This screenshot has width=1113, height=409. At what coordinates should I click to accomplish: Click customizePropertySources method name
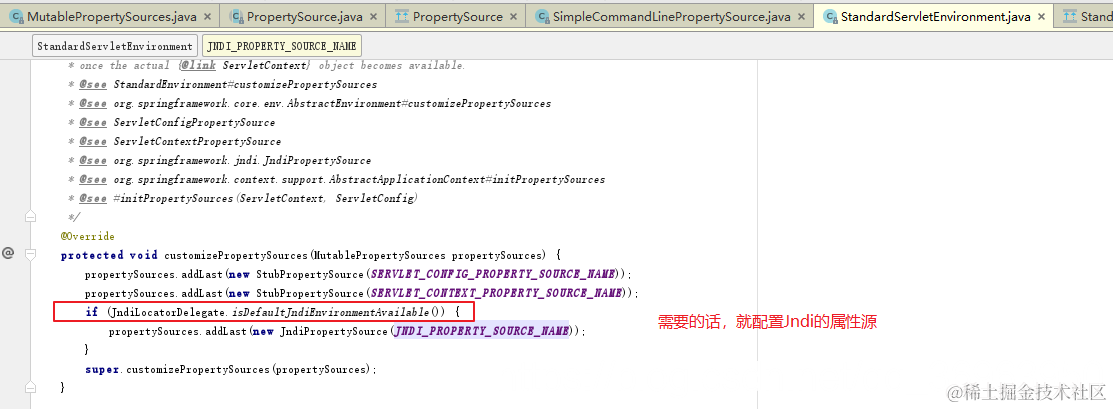(236, 255)
